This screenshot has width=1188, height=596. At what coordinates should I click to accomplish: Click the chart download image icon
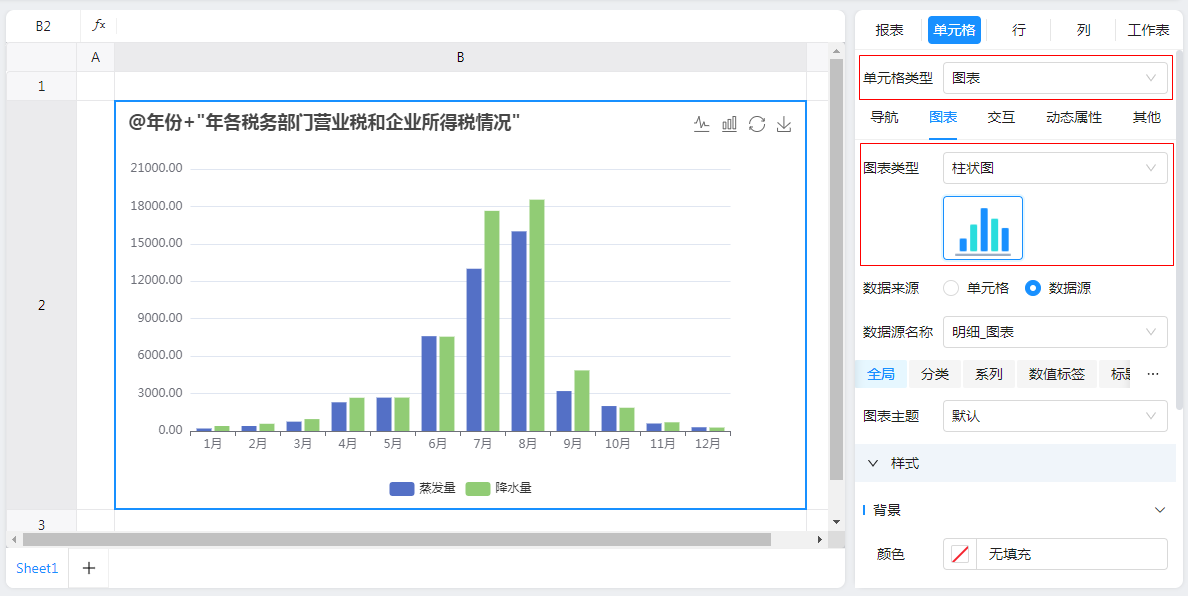[784, 124]
